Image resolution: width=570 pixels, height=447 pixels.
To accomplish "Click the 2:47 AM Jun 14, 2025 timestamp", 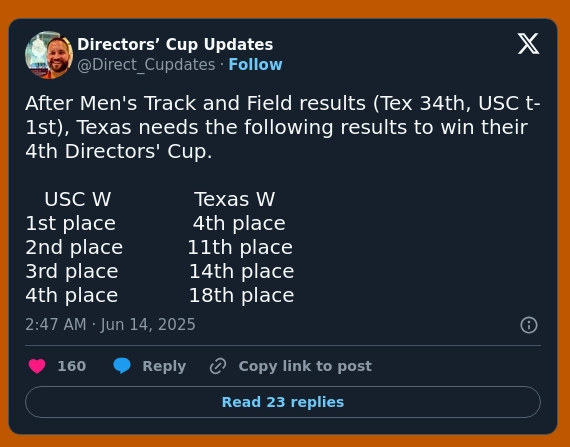I will tap(110, 324).
